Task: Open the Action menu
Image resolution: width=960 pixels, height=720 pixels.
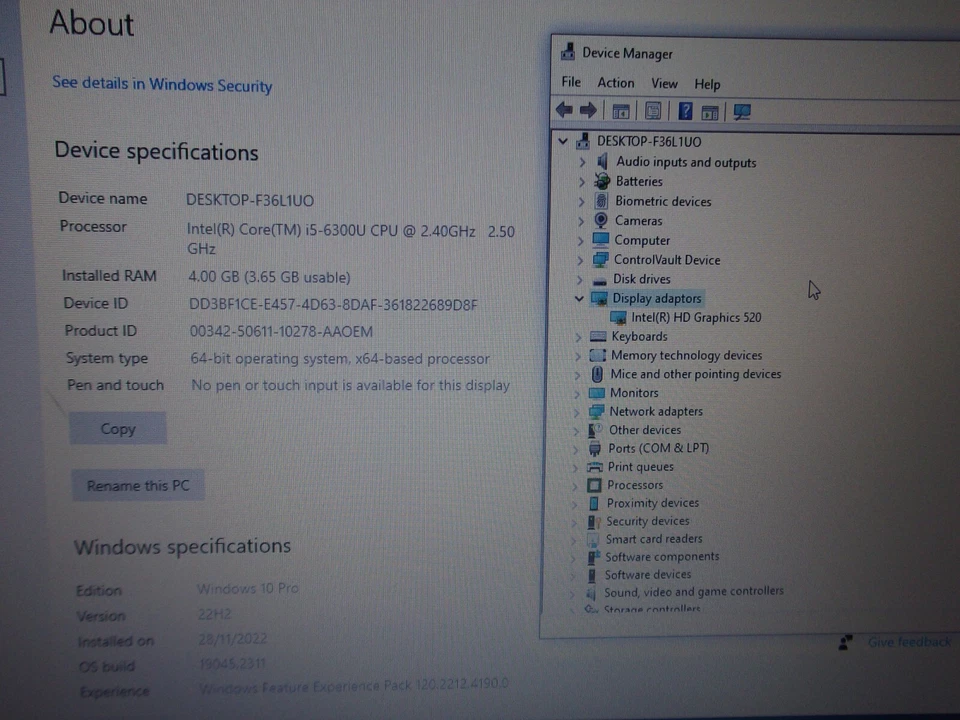Action: (x=615, y=83)
